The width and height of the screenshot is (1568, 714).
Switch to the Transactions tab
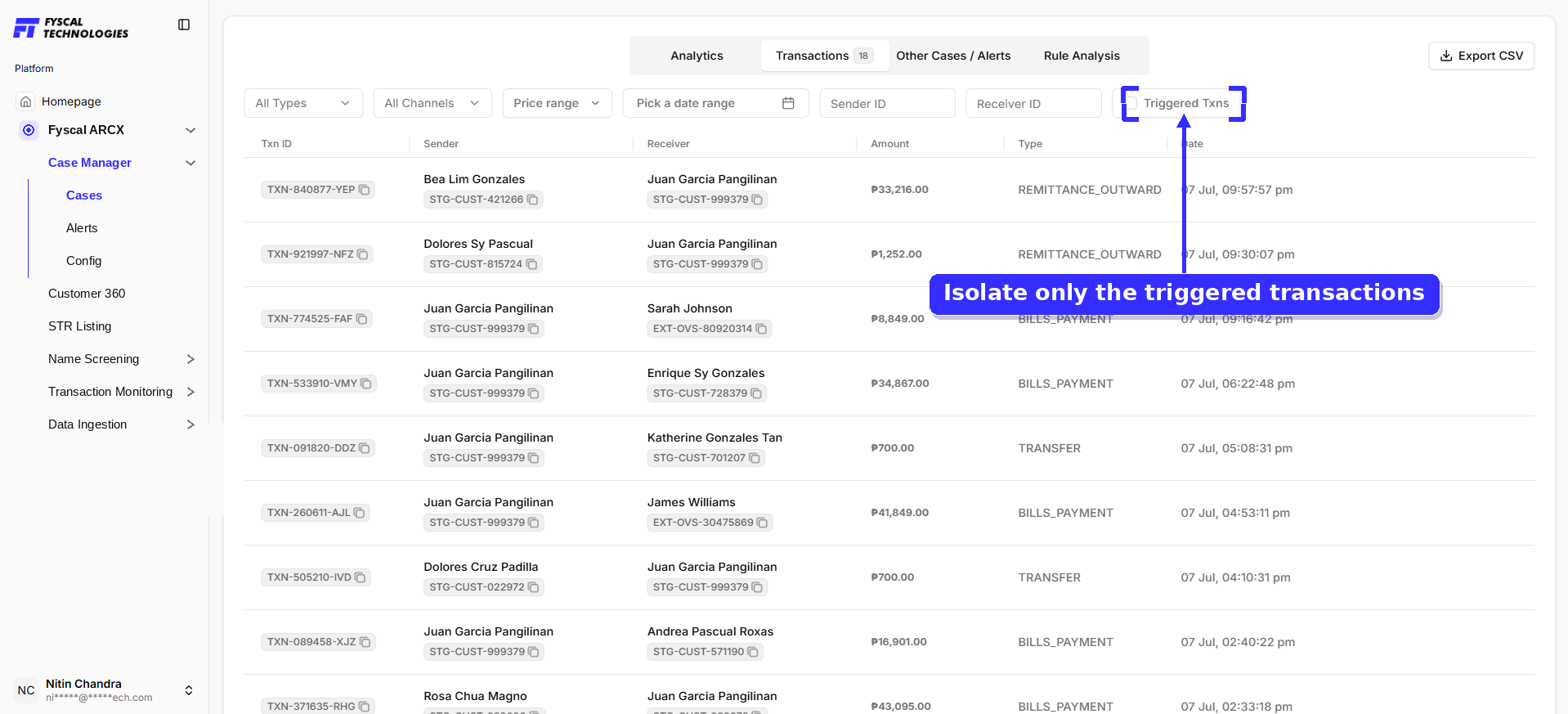824,56
